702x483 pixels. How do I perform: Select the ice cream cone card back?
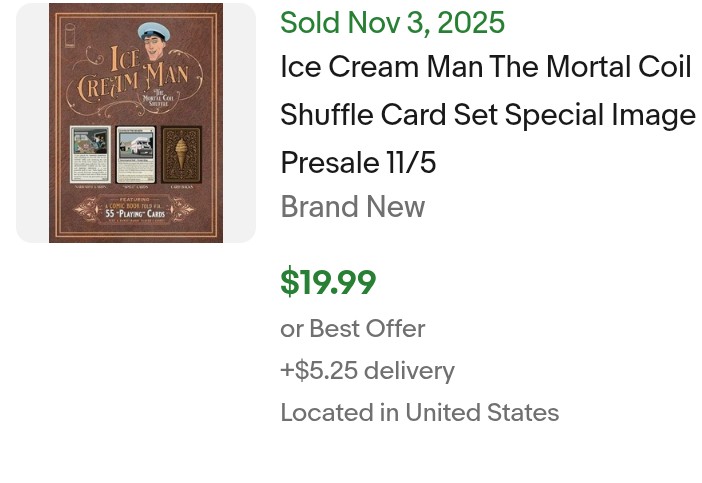pyautogui.click(x=182, y=154)
